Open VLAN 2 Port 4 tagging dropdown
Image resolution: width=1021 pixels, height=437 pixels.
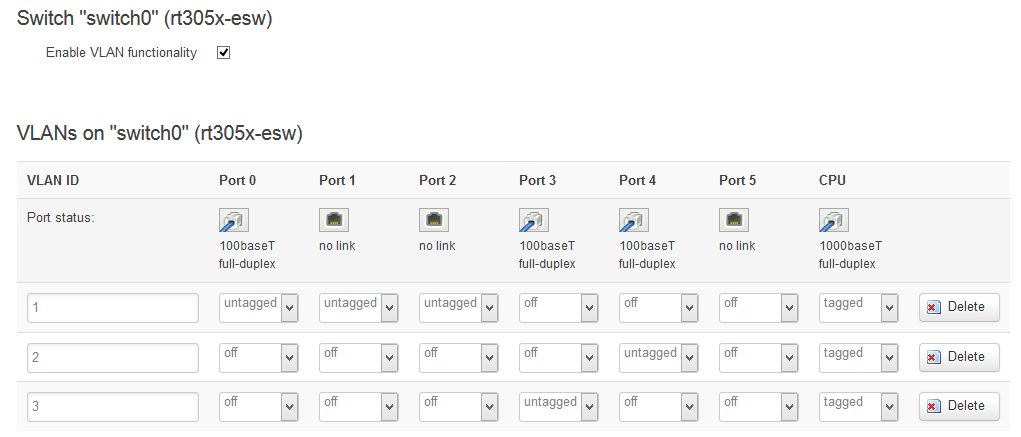(x=659, y=357)
